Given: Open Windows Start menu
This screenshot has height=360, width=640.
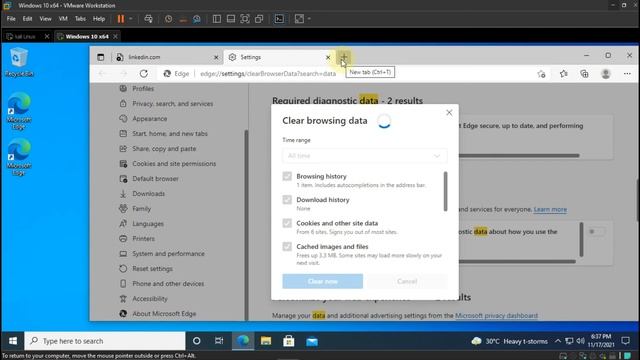Looking at the screenshot, I should [13, 341].
